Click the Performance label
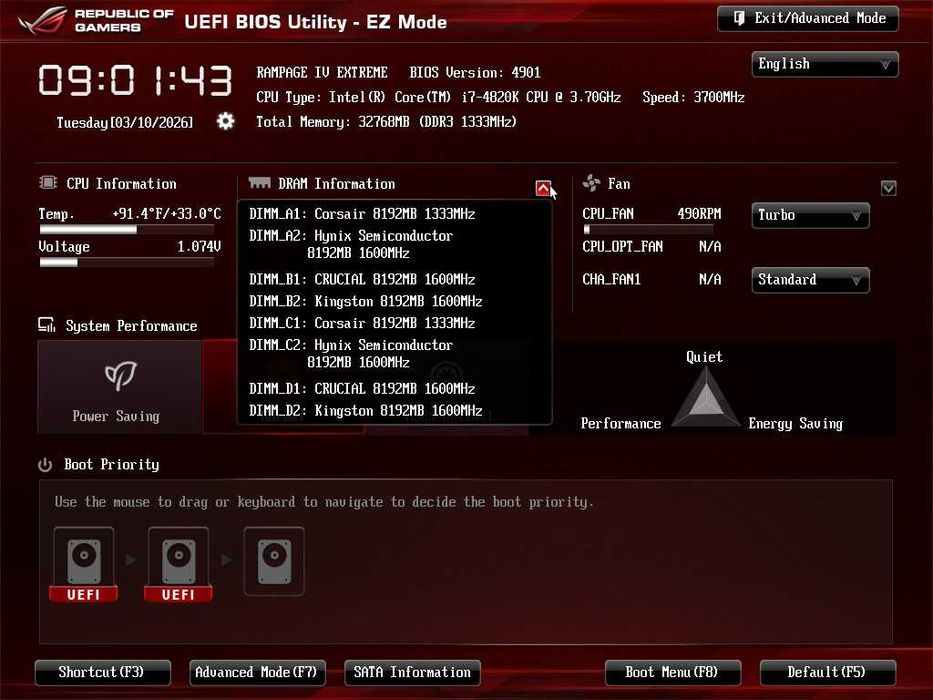Screen dimensions: 933x700 click(621, 424)
